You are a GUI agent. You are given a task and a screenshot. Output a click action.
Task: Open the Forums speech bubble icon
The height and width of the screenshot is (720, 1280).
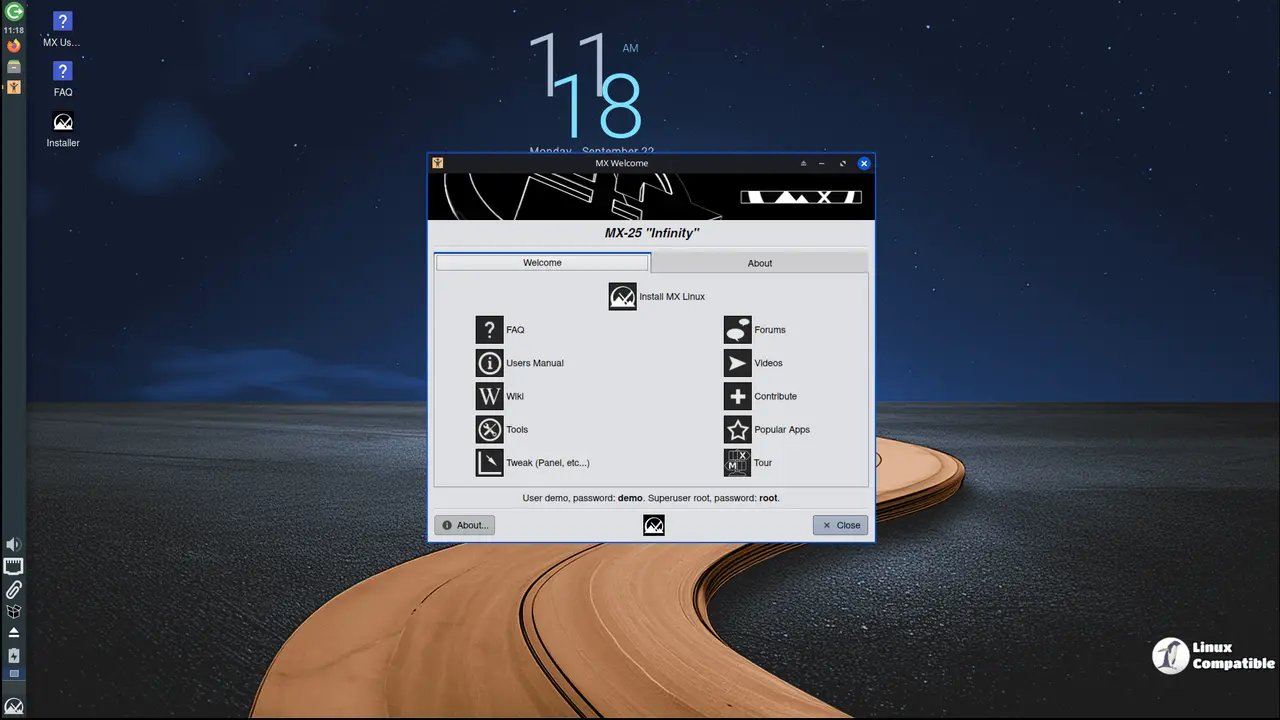pos(737,330)
